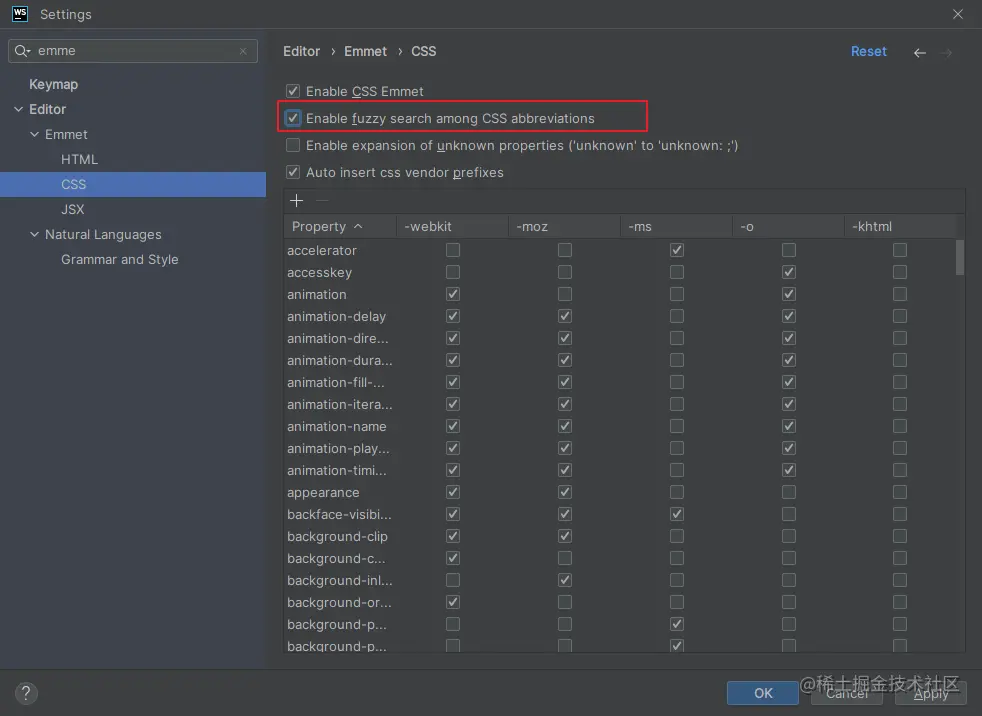Disable the Enable CSS Emmet checkbox

click(293, 91)
